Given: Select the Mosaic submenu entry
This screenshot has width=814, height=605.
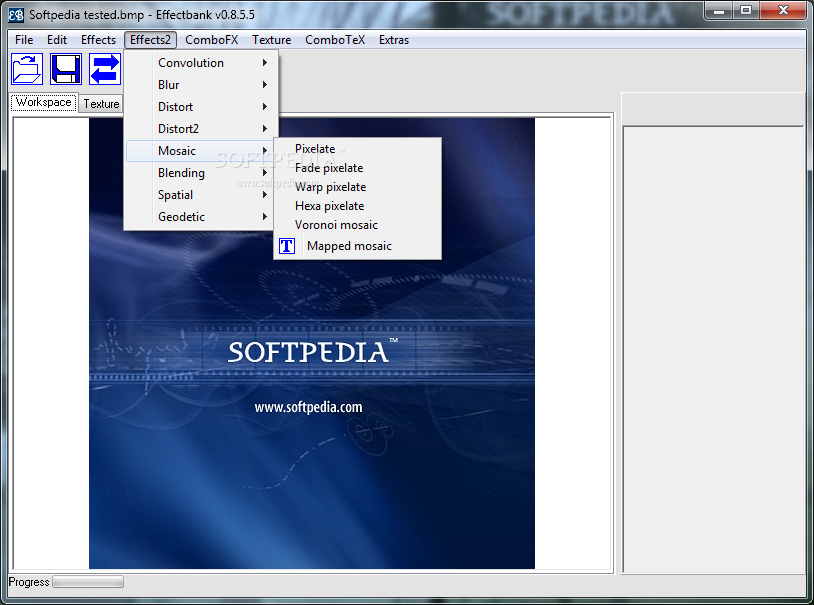Looking at the screenshot, I should point(201,151).
